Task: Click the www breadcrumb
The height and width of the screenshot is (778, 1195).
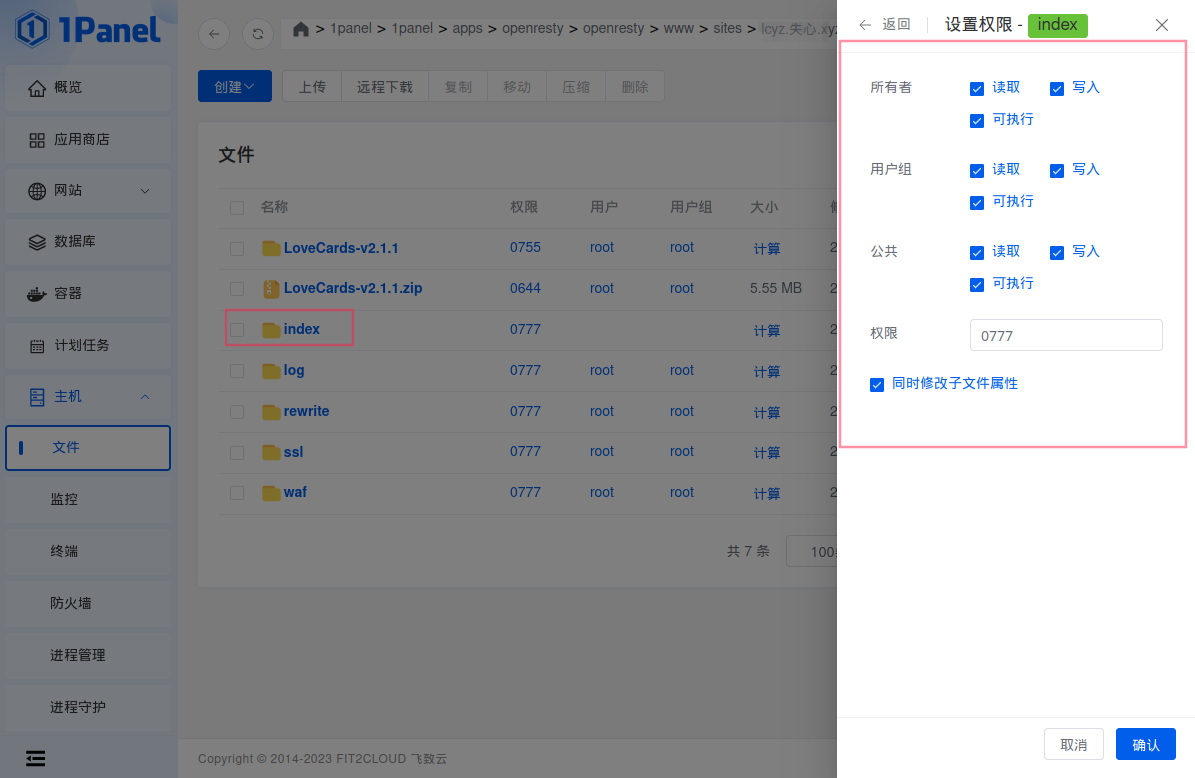Action: point(678,28)
